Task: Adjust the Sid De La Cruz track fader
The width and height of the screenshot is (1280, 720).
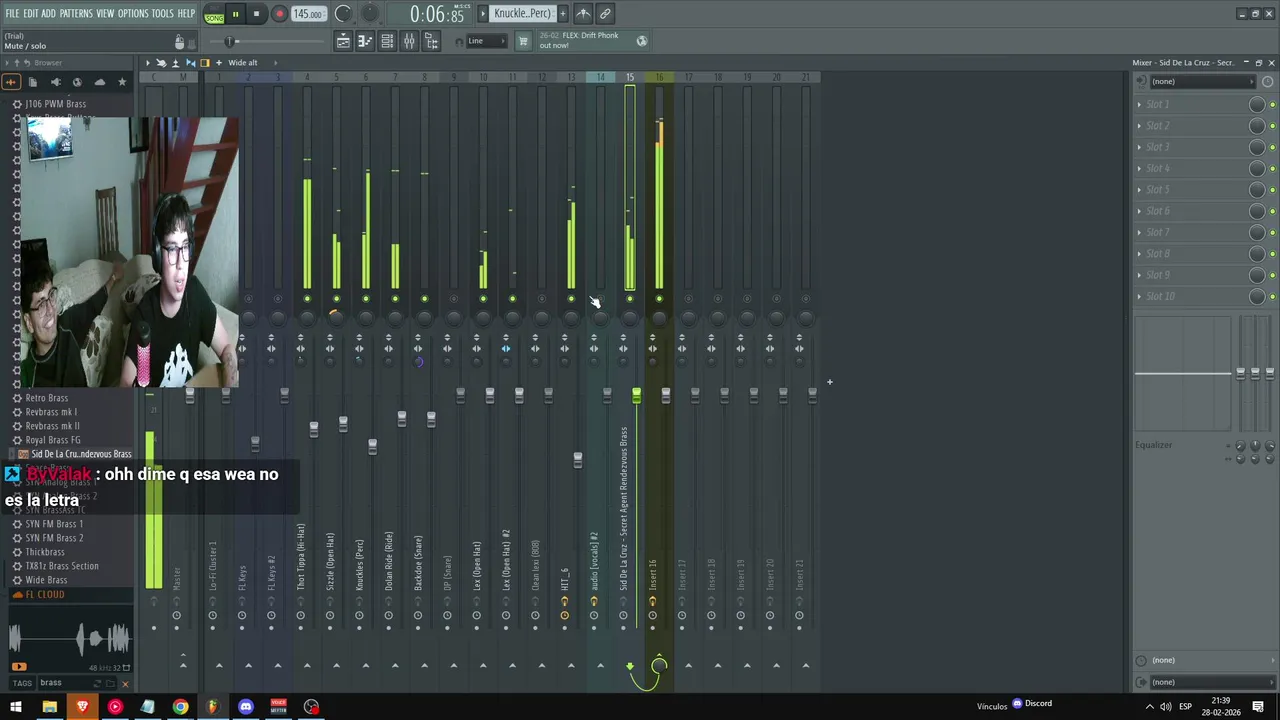Action: pyautogui.click(x=636, y=397)
